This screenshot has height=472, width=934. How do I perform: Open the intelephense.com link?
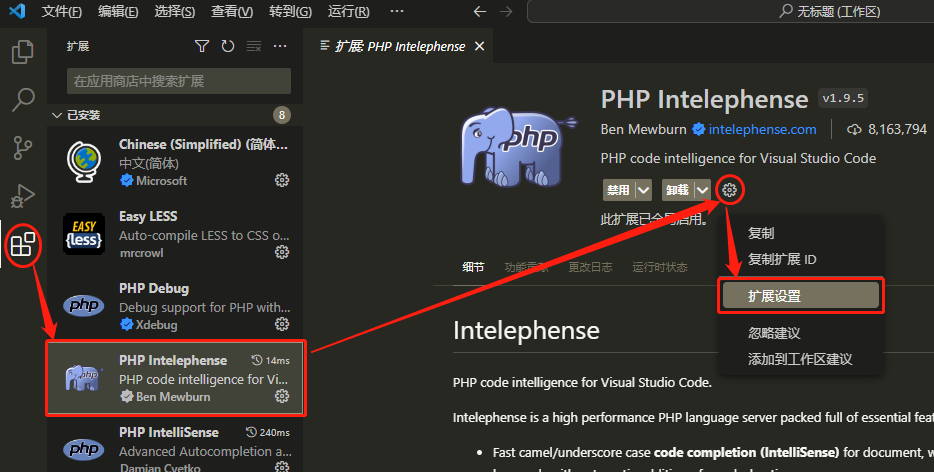coord(762,129)
